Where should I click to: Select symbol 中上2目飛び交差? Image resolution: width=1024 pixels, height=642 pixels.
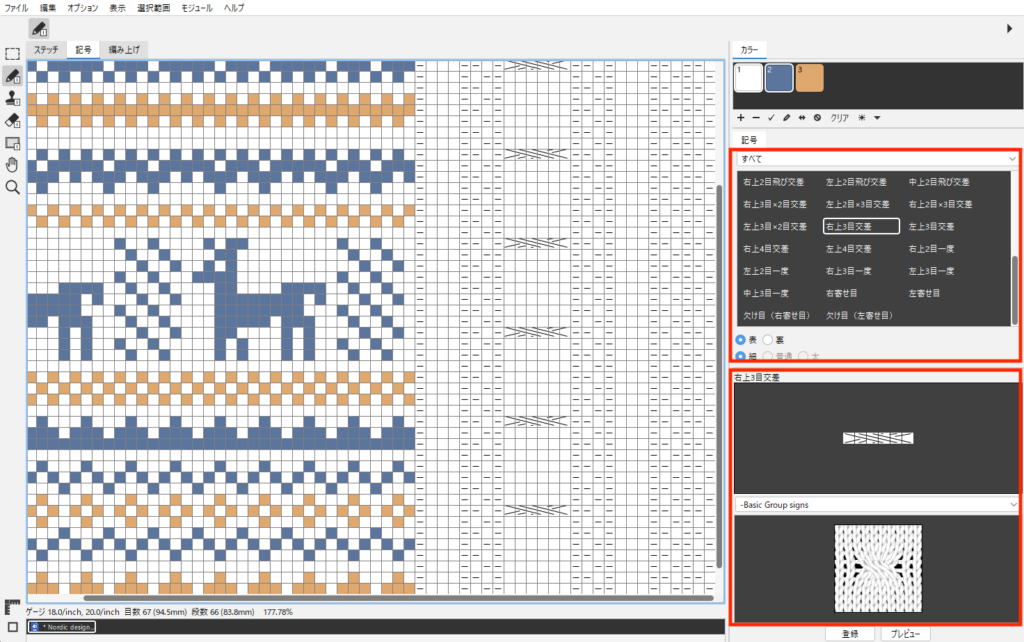tap(939, 182)
